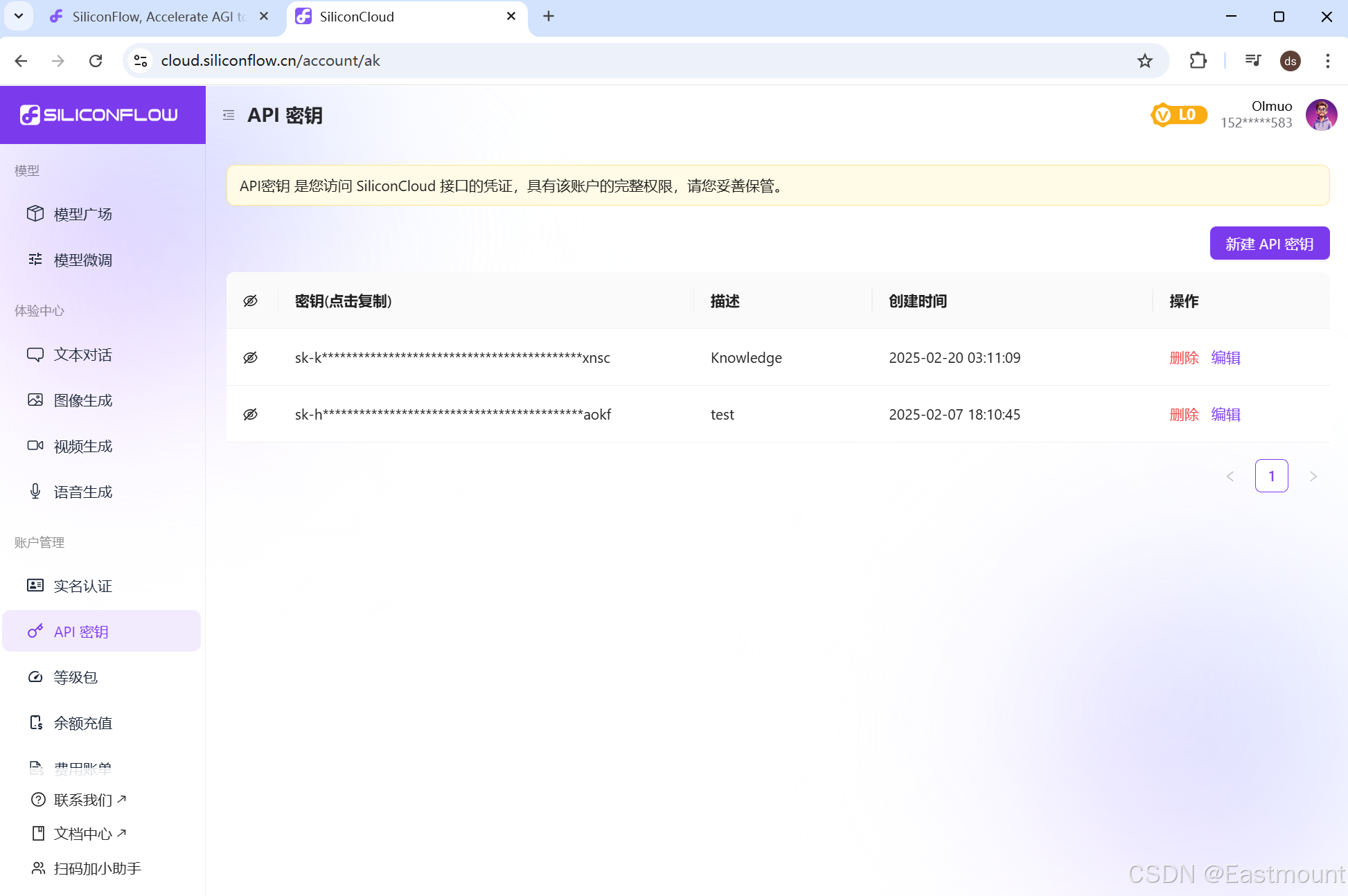Delete the Knowledge API key via 删除
The image size is (1348, 896).
1184,358
